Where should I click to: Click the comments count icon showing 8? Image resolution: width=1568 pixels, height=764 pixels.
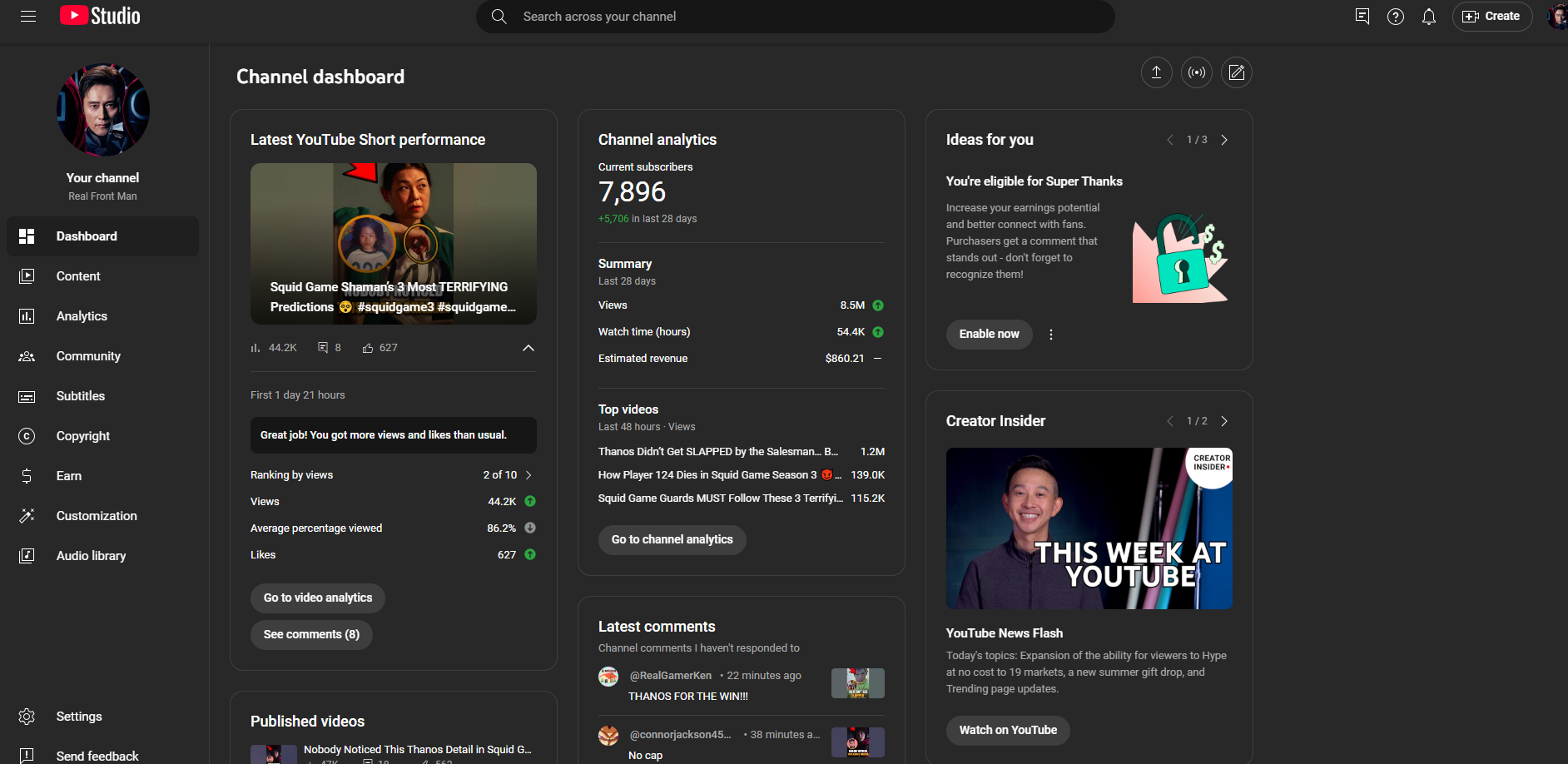(x=323, y=348)
